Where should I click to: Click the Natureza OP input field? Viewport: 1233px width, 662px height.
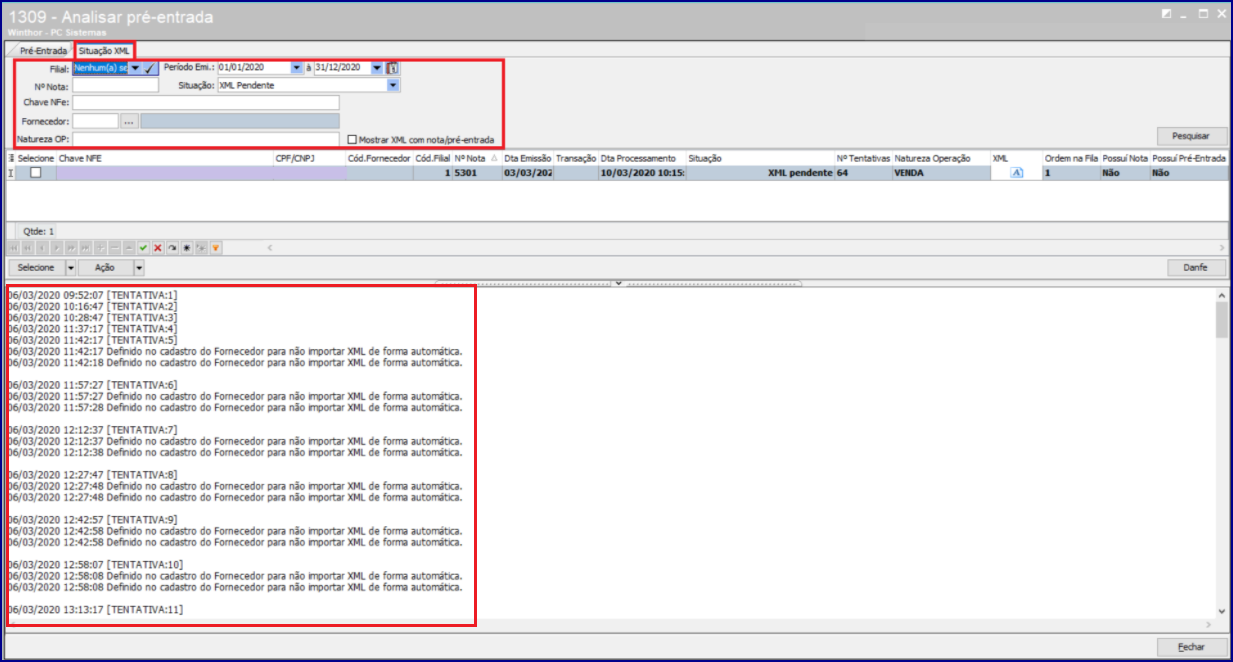pyautogui.click(x=206, y=140)
